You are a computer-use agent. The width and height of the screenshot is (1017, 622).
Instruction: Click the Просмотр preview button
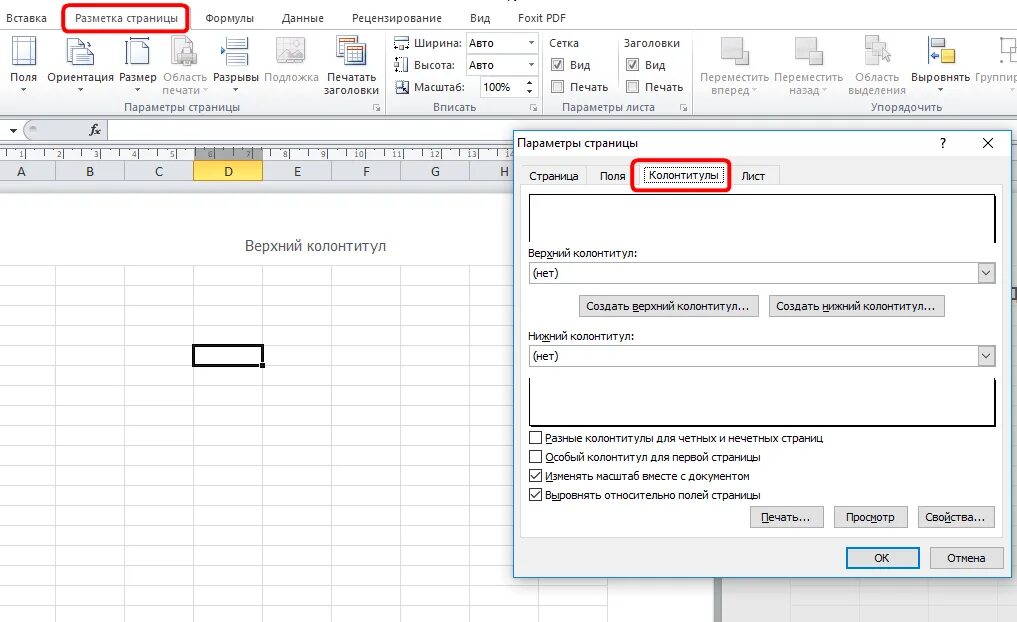pyautogui.click(x=870, y=517)
